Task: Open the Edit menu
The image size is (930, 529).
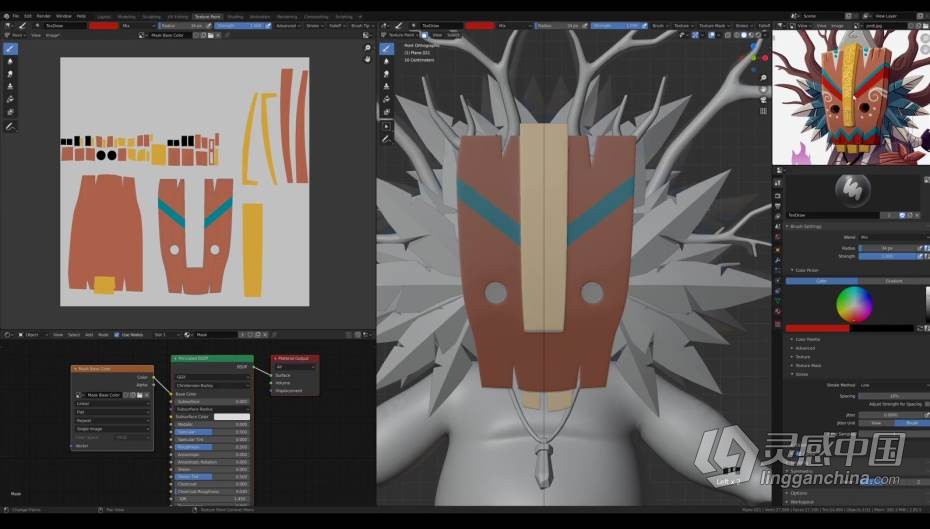Action: click(28, 16)
